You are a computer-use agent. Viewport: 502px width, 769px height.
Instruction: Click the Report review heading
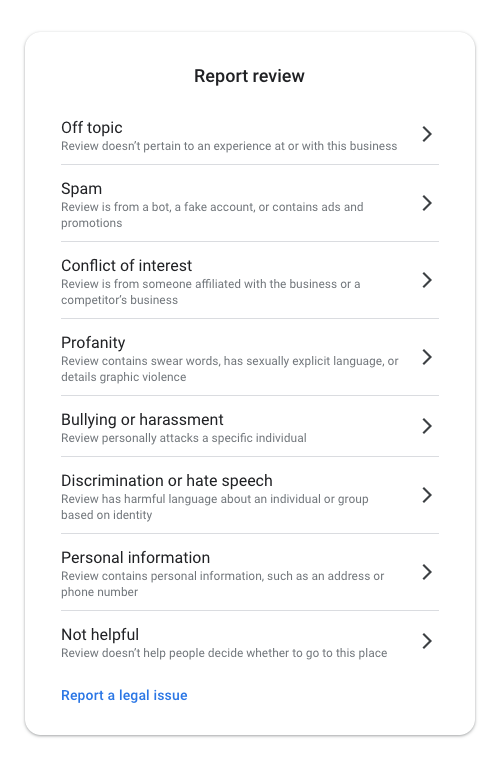coord(250,76)
